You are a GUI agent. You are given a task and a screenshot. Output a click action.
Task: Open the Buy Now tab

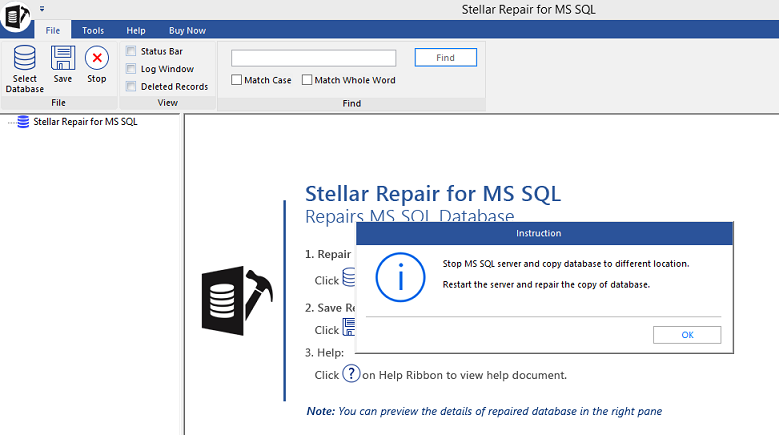click(187, 30)
